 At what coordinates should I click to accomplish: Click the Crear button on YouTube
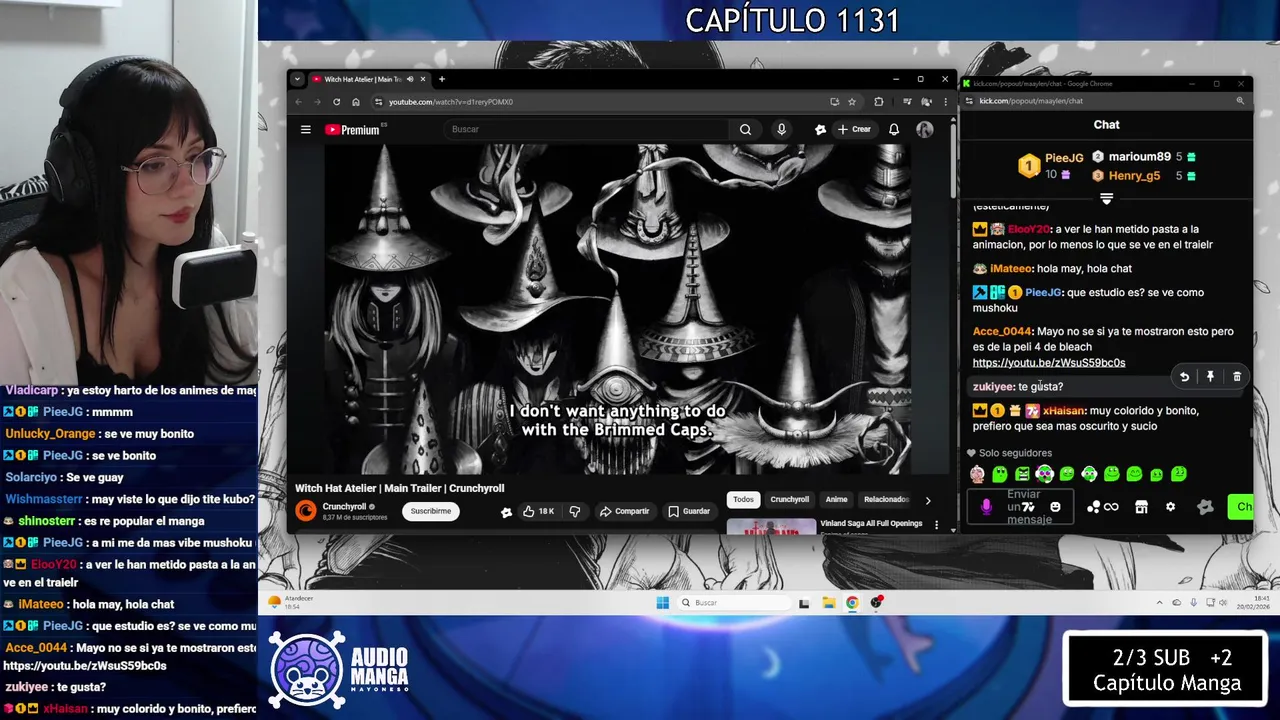[x=854, y=129]
